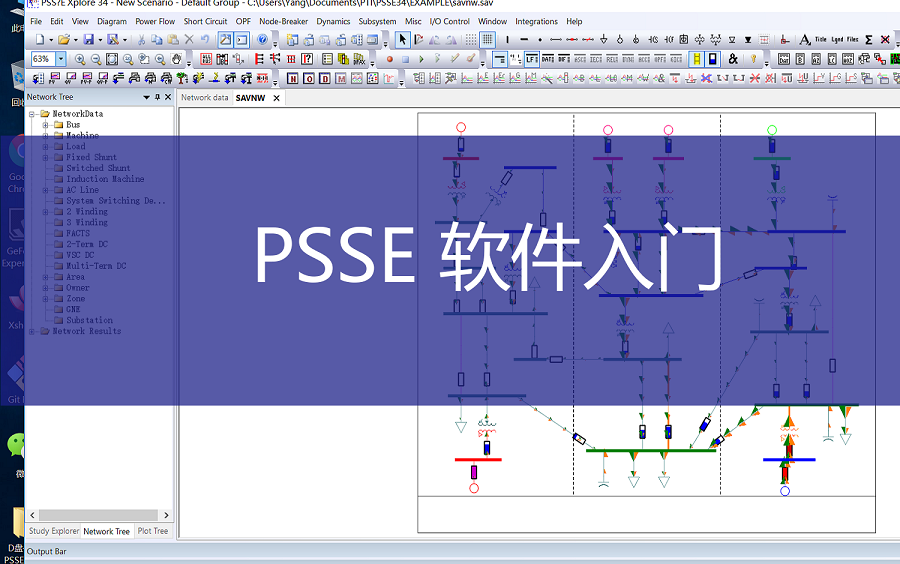The width and height of the screenshot is (900, 564).
Task: Click the red-bordered N toolbar icon
Action: click(x=293, y=78)
